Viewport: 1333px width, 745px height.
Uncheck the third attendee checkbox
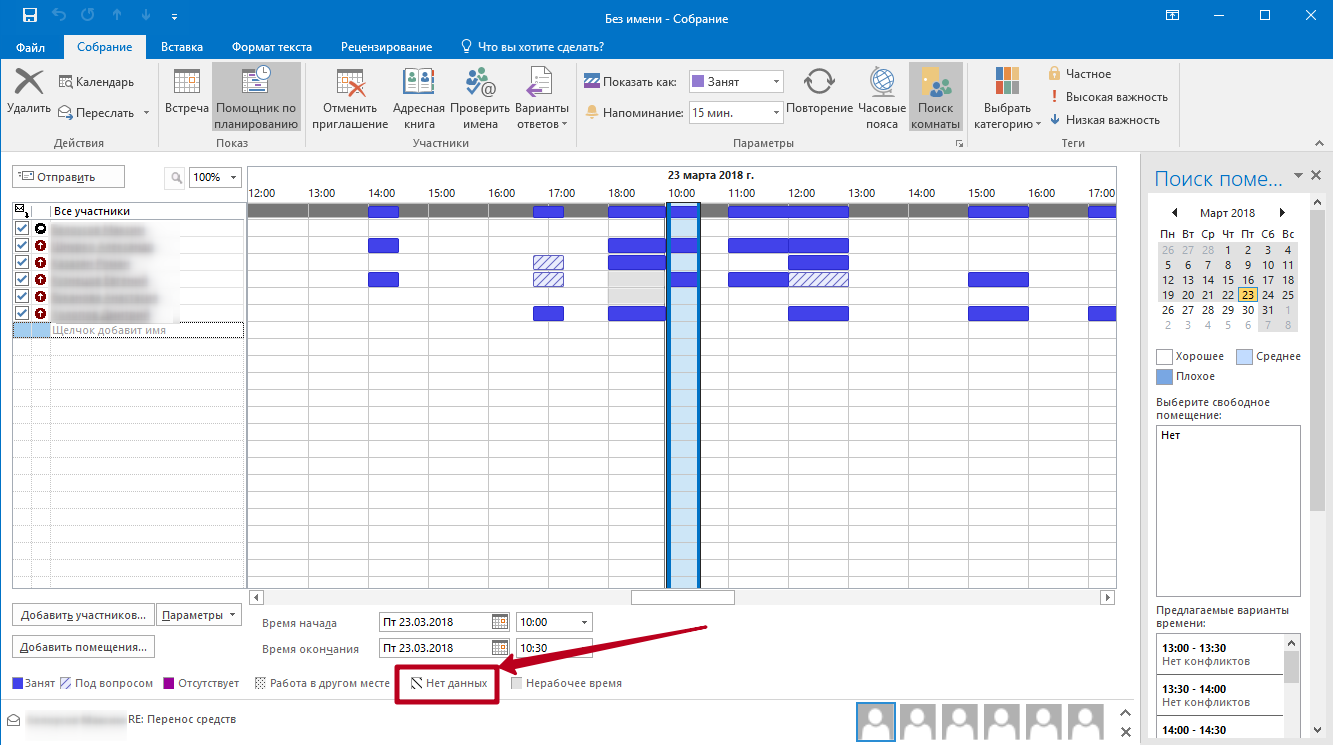[22, 263]
